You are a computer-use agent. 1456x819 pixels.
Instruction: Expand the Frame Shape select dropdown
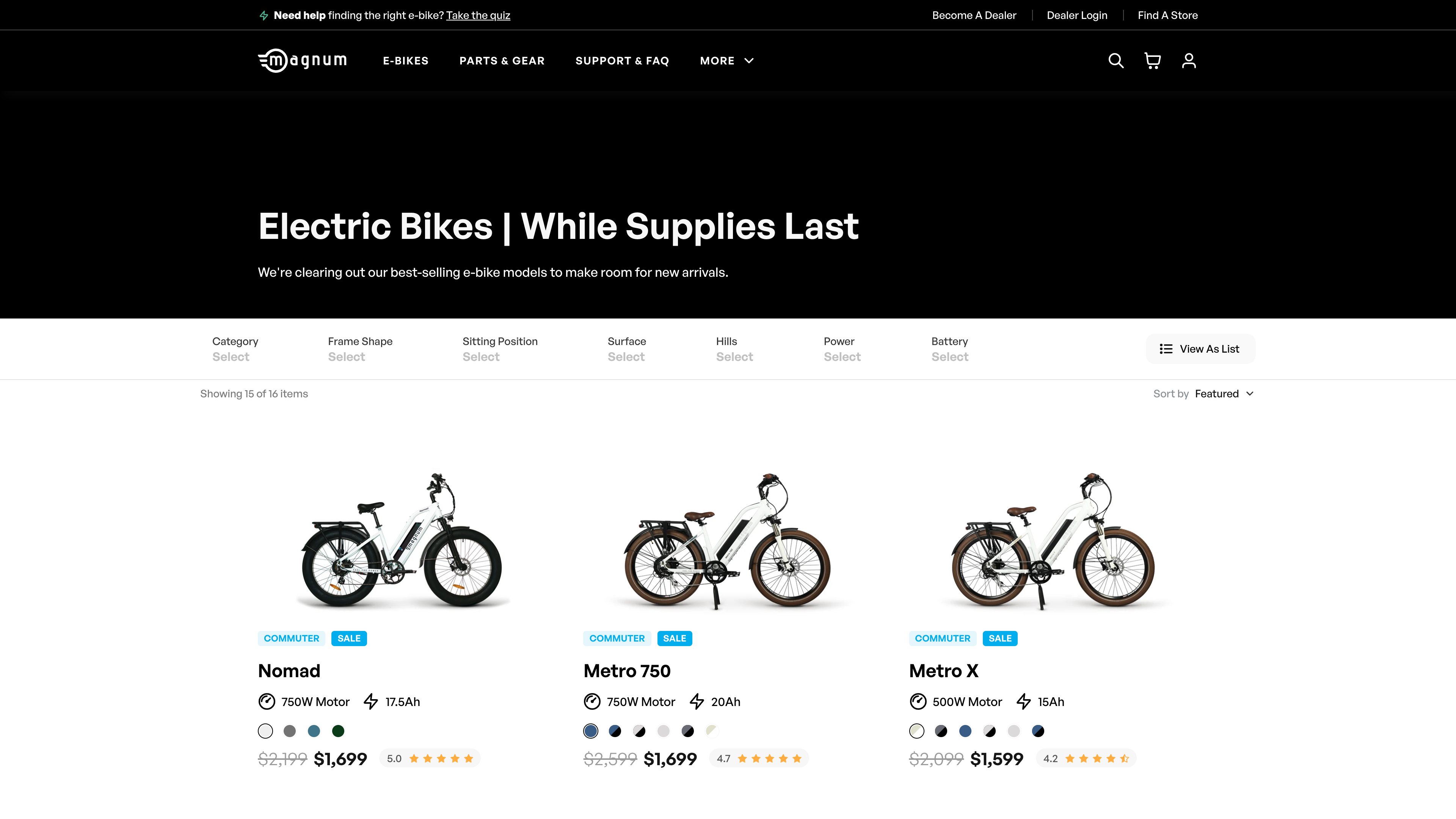[x=360, y=348]
